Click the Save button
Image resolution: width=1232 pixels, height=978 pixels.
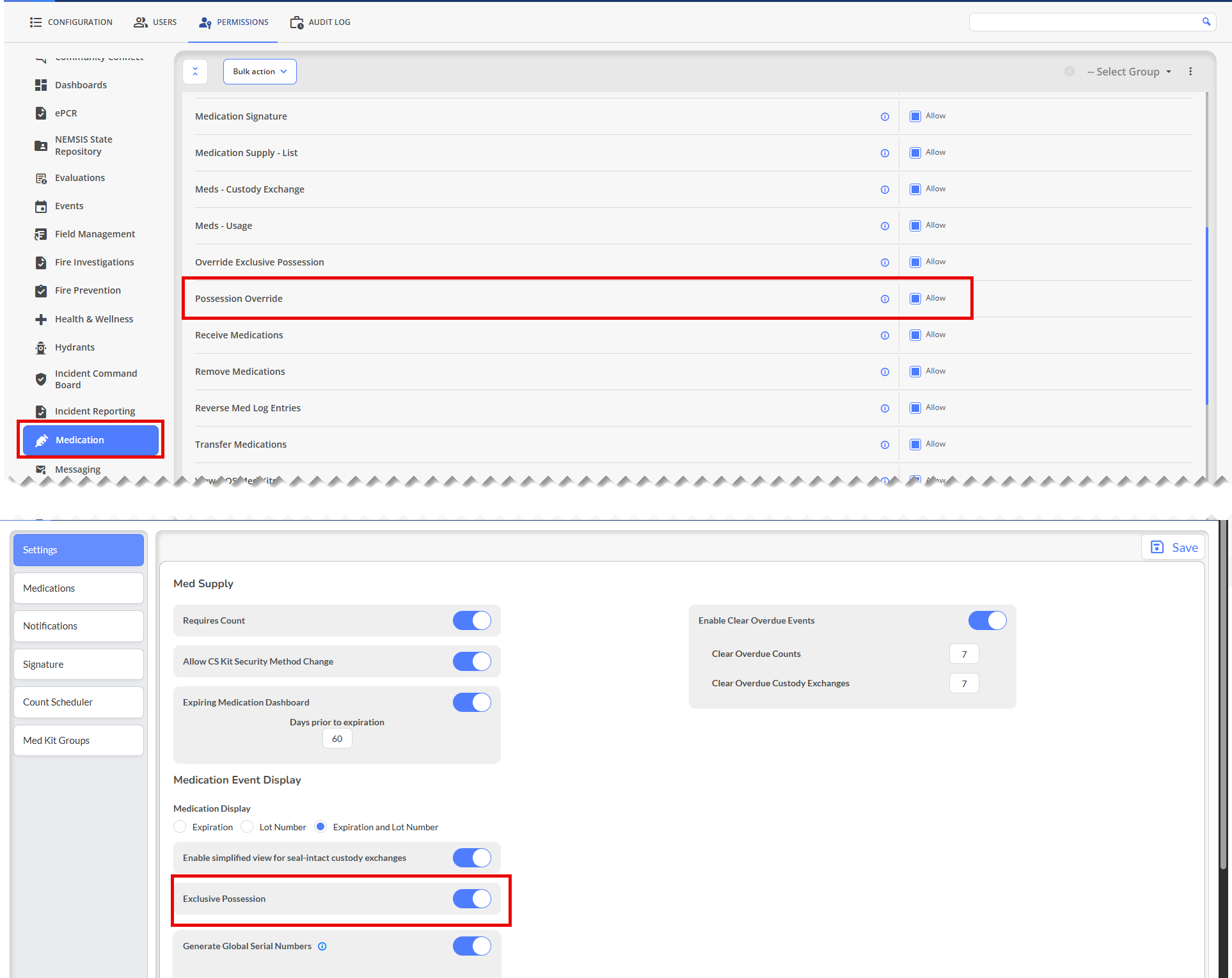point(1174,548)
